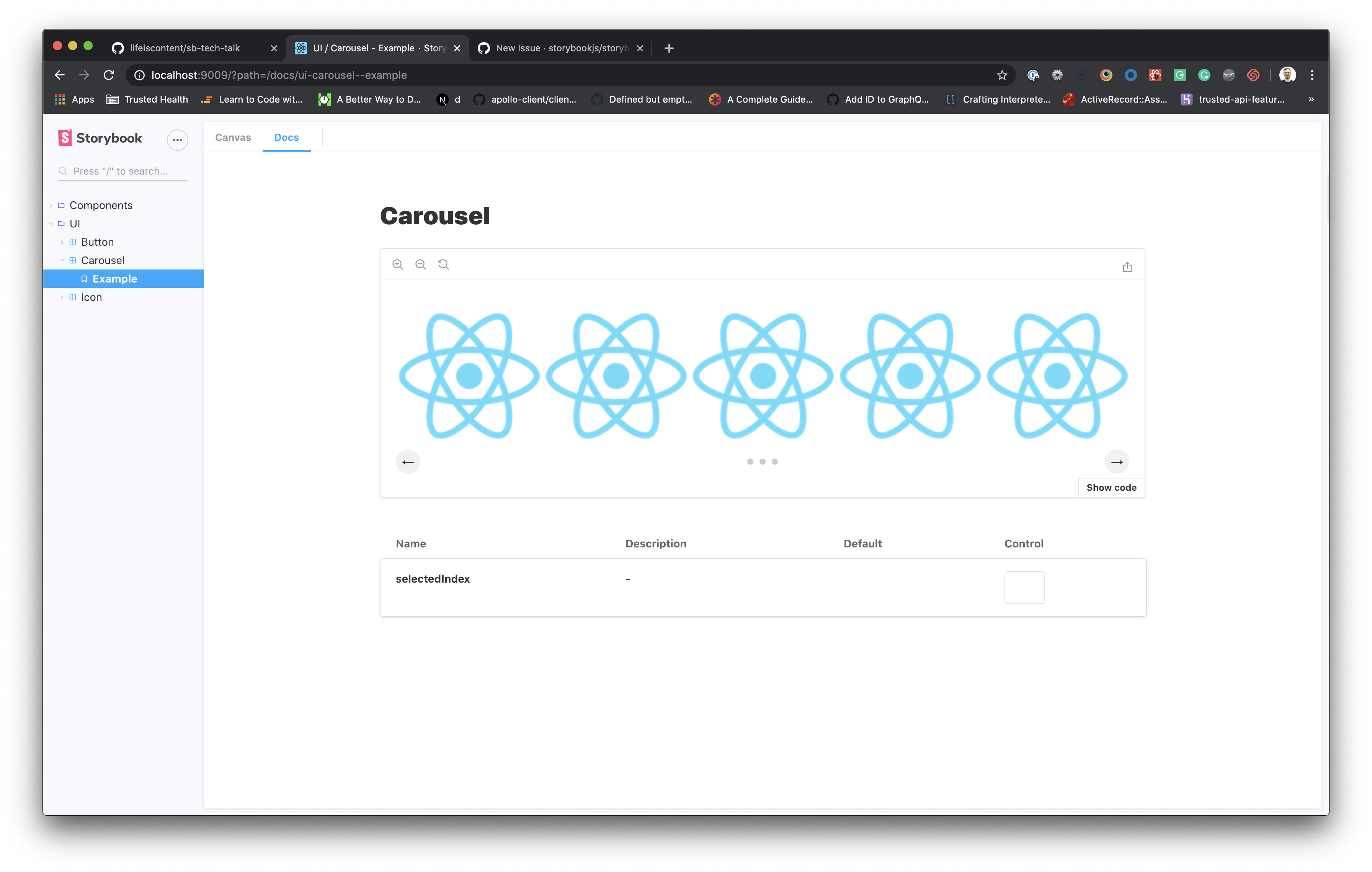This screenshot has height=872, width=1372.
Task: Select the last carousel pagination dot
Action: pyautogui.click(x=775, y=462)
